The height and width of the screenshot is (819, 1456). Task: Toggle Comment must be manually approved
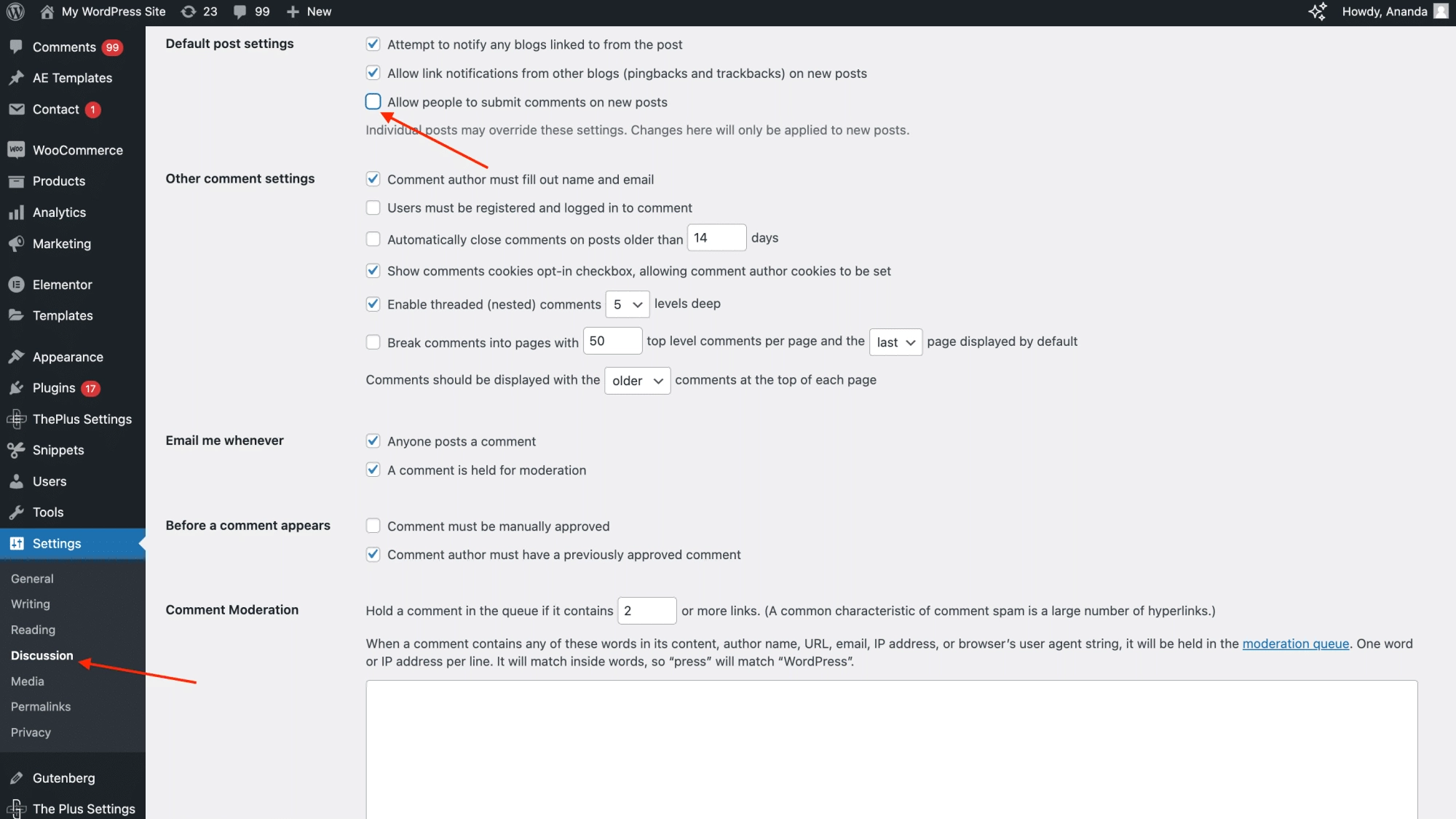pos(373,526)
